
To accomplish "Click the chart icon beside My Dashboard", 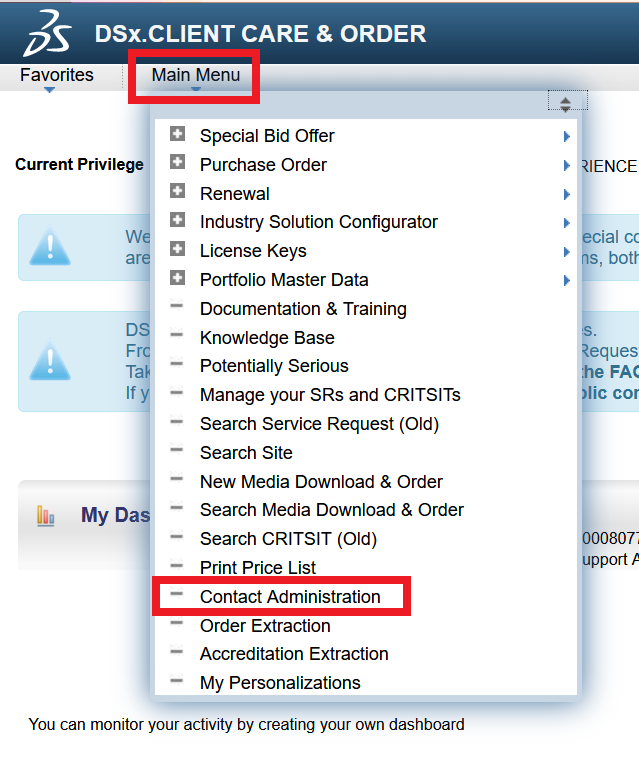I will click(46, 515).
